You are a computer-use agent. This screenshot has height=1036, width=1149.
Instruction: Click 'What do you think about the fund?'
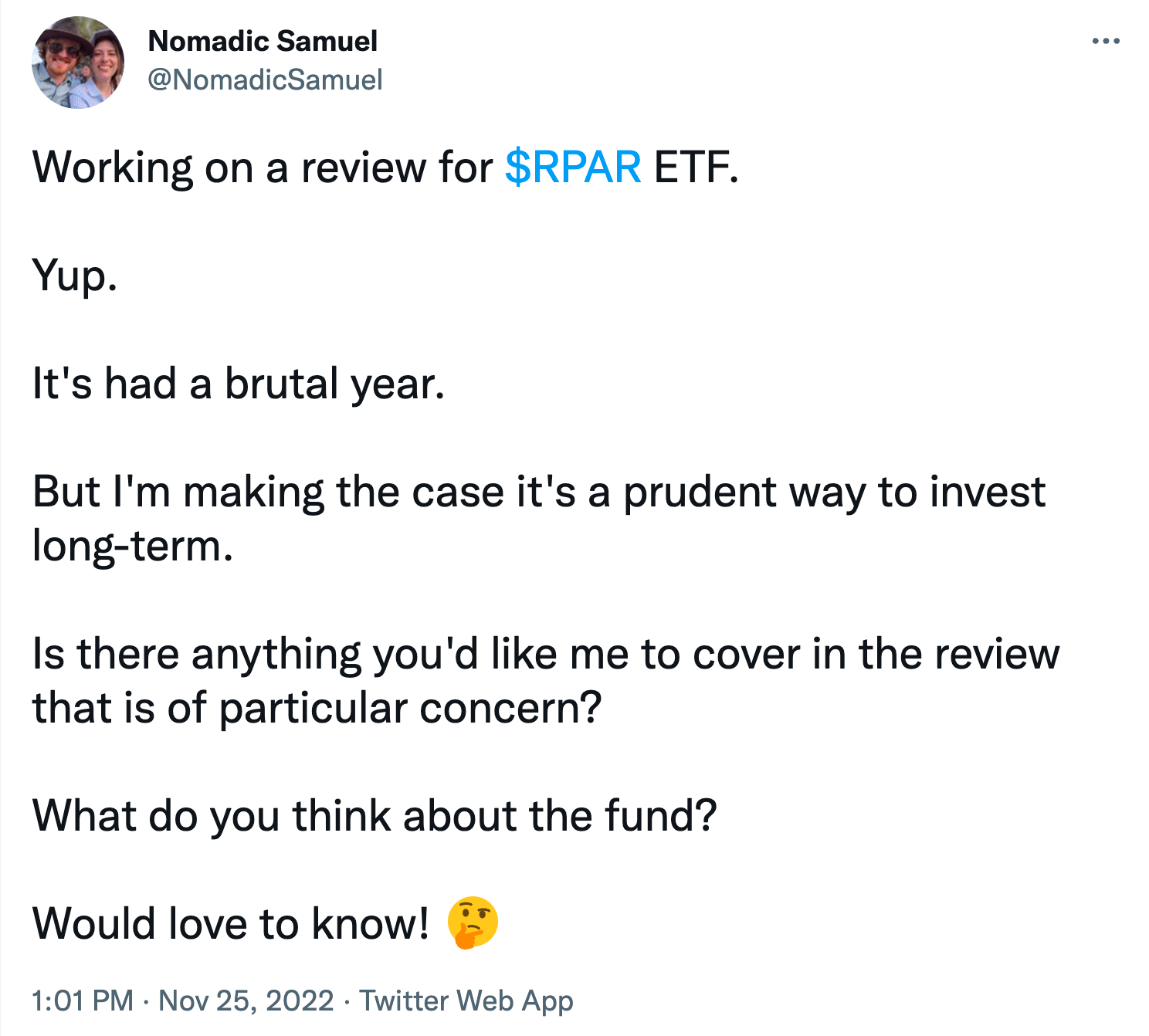pos(375,816)
